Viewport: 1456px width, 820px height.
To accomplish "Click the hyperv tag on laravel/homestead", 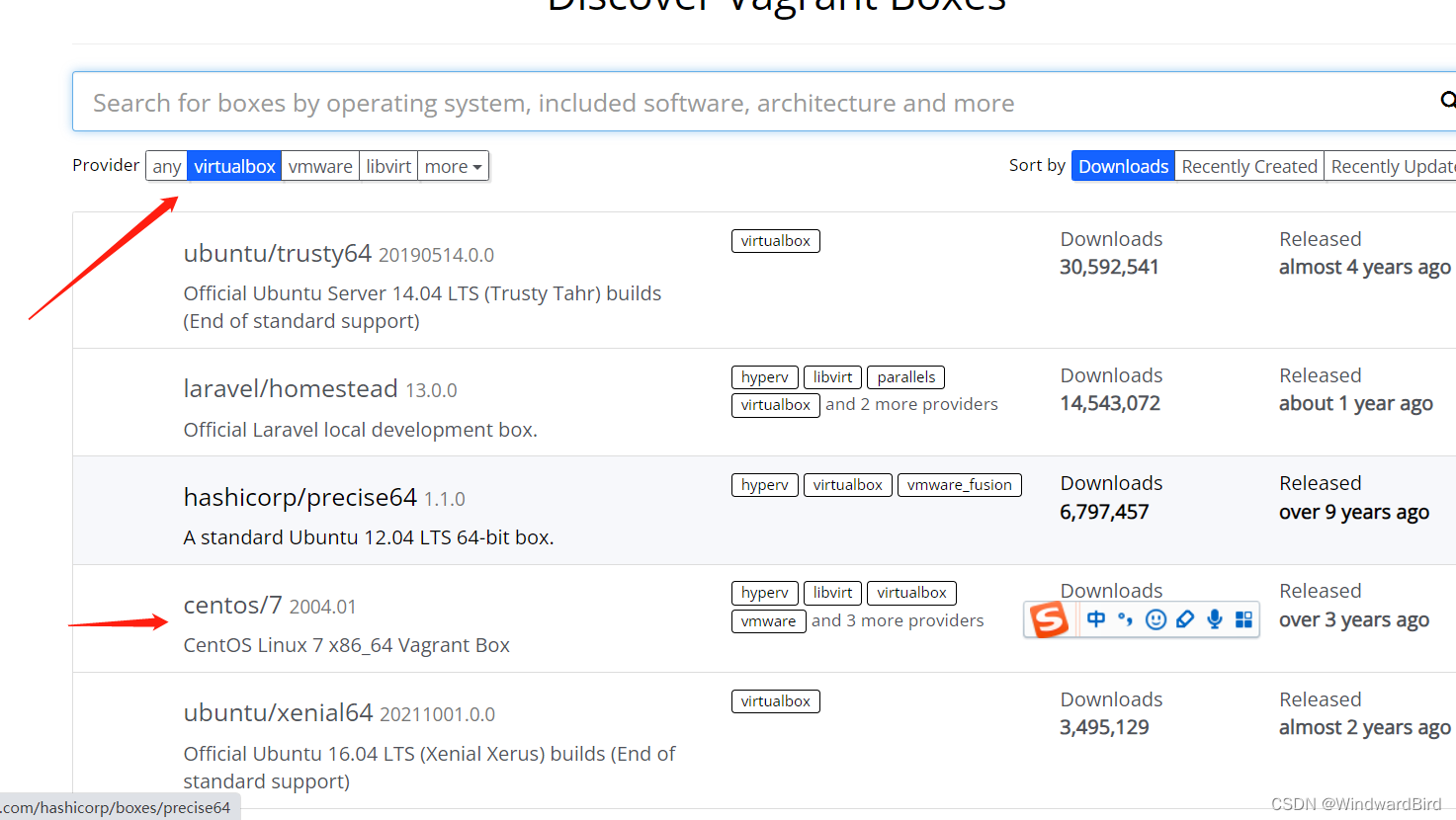I will [765, 377].
